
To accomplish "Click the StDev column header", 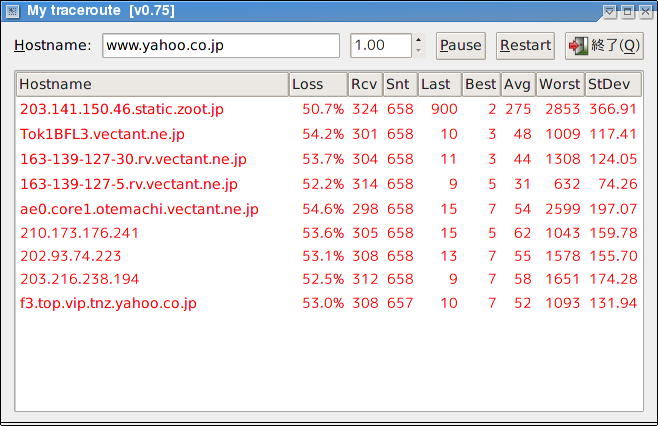I will tap(613, 84).
